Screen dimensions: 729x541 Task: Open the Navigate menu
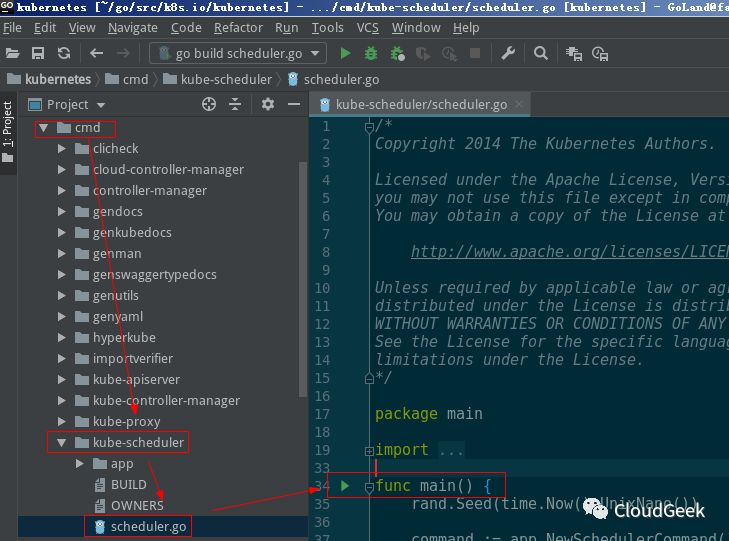(x=133, y=28)
